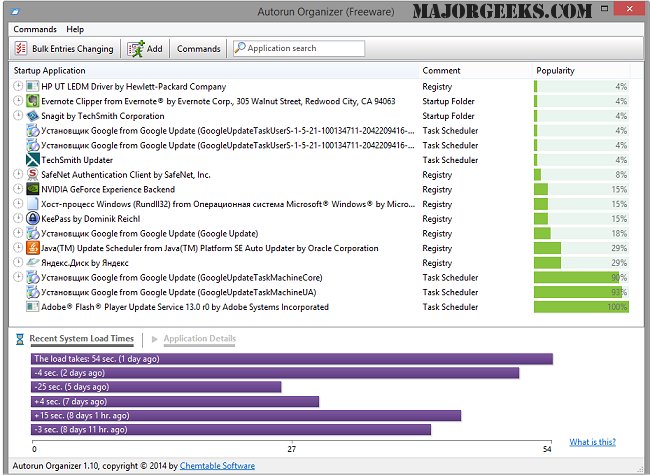Click the HP UT LEDM Driver icon

click(x=32, y=87)
